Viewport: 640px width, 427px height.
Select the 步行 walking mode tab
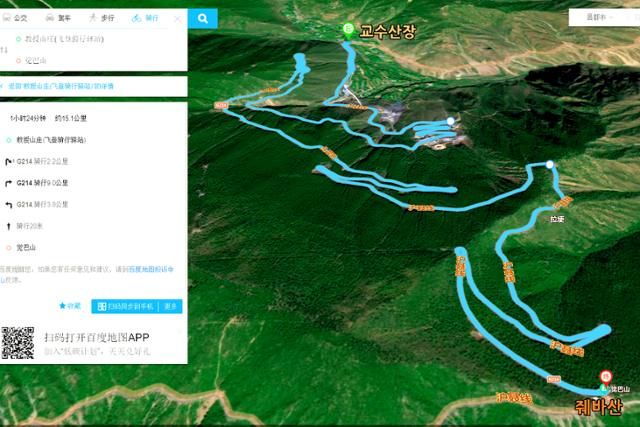coord(100,18)
